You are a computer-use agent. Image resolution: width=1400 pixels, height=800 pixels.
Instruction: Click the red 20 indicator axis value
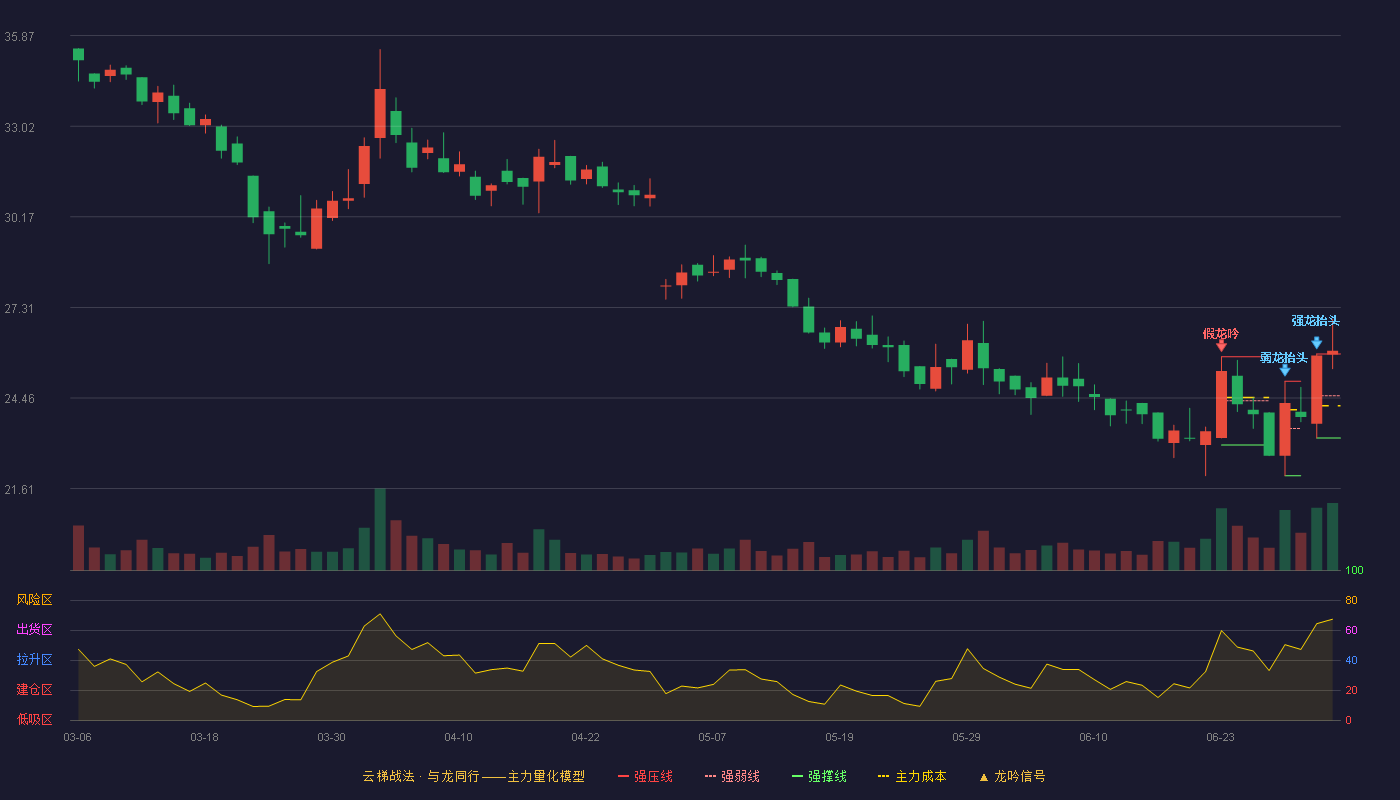(1351, 690)
